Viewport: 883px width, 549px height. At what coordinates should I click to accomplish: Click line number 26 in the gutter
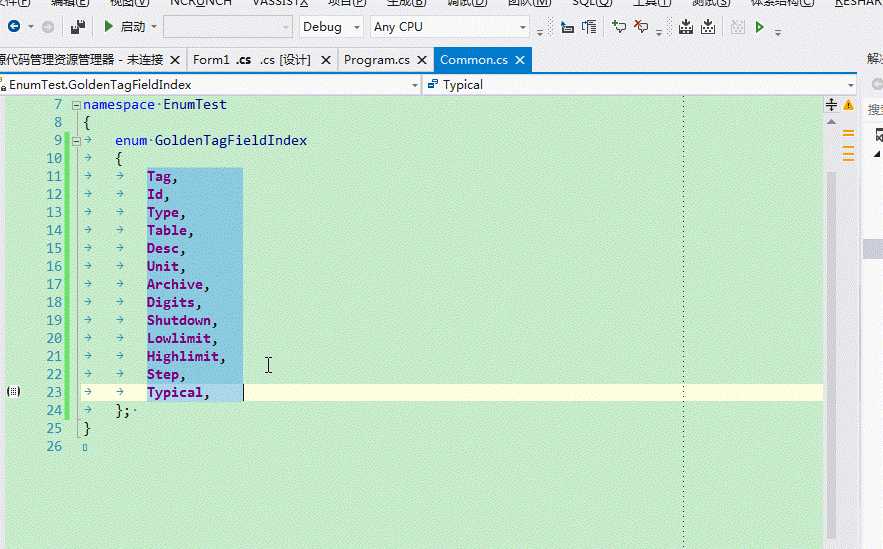(x=54, y=447)
